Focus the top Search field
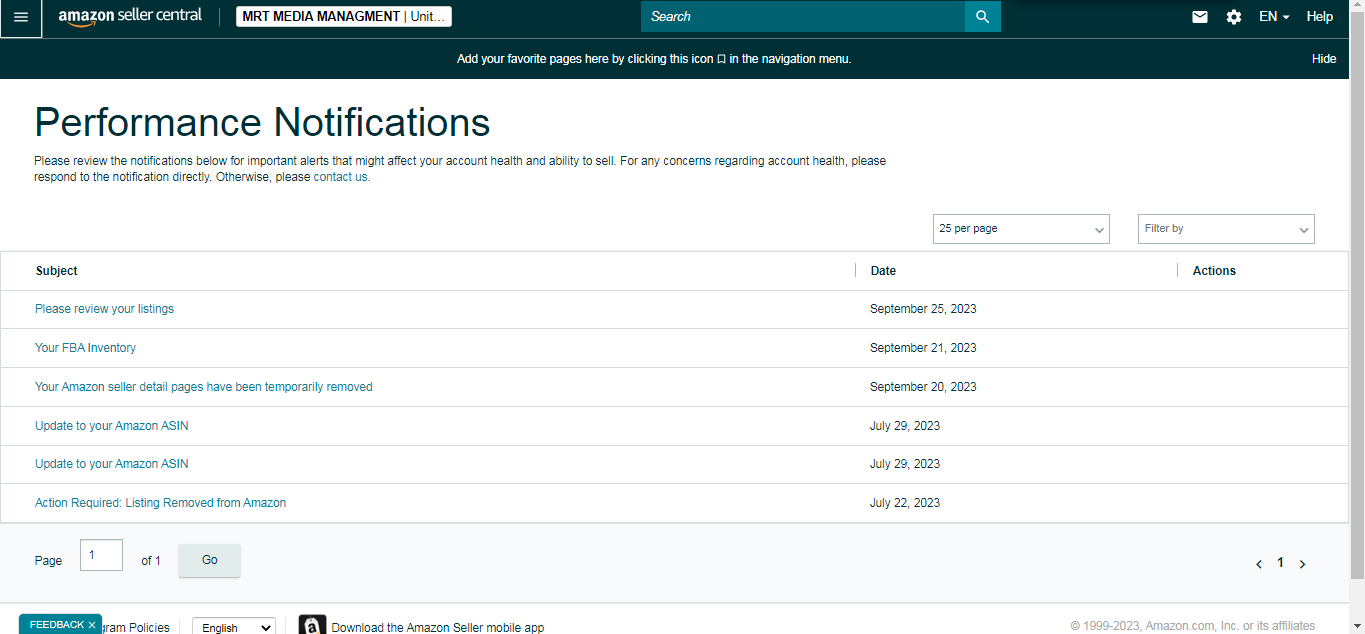Viewport: 1365px width, 634px height. coord(803,16)
